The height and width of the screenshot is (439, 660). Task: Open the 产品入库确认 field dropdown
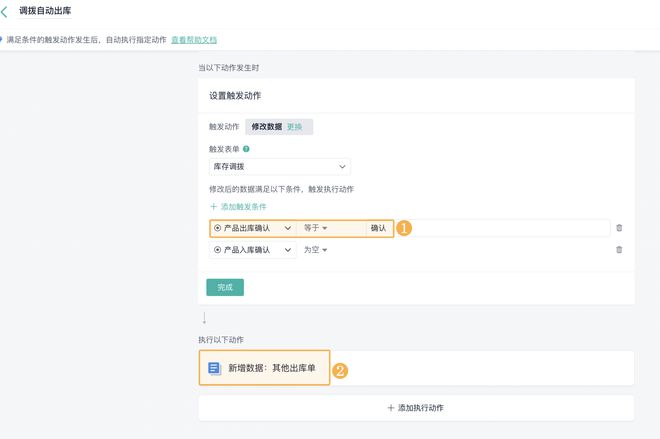253,250
